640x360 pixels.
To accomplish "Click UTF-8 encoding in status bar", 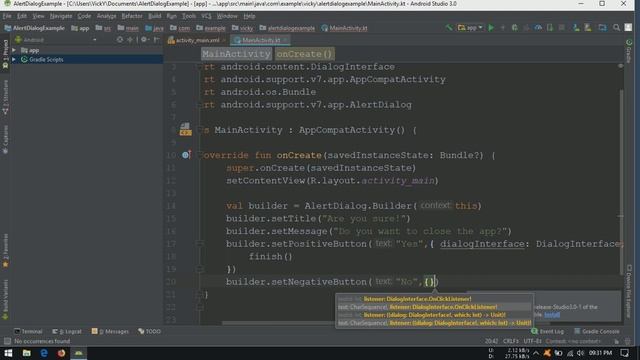I will coord(532,341).
